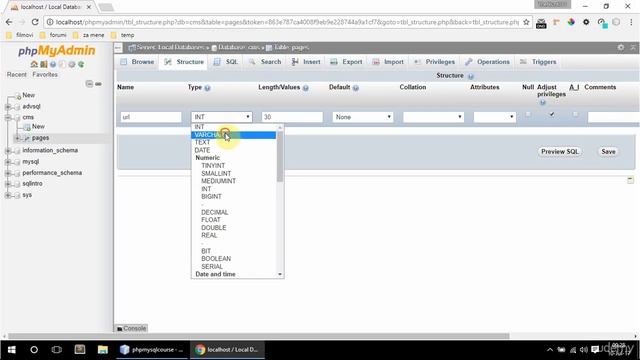Open File Explorer from taskbar
Screen dimensions: 640x360
click(102, 350)
